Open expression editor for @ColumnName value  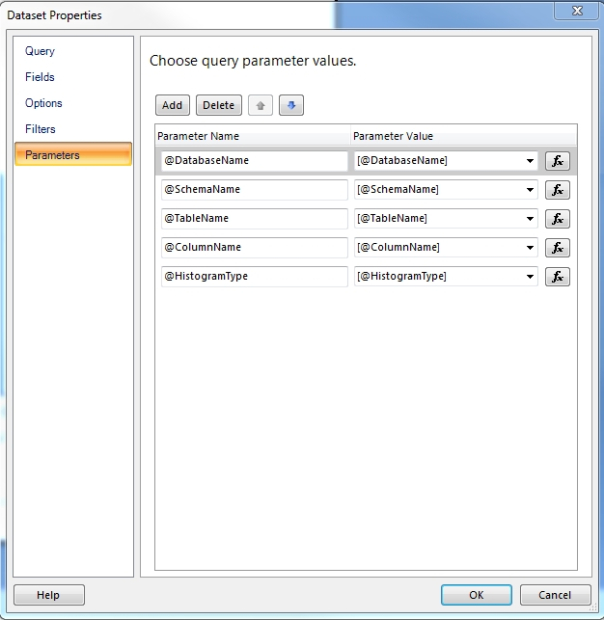[557, 248]
